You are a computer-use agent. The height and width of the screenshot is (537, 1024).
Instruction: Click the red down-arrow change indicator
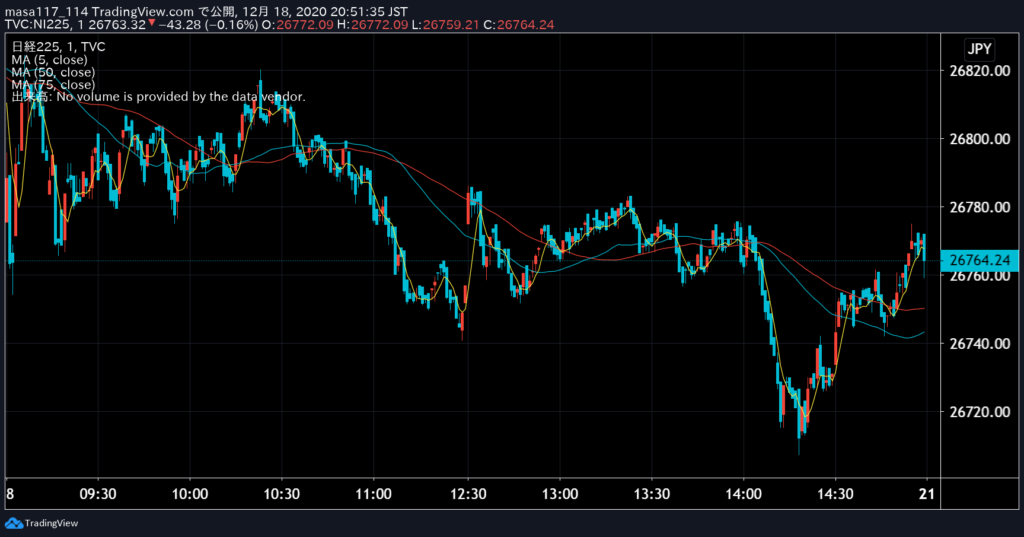point(152,23)
